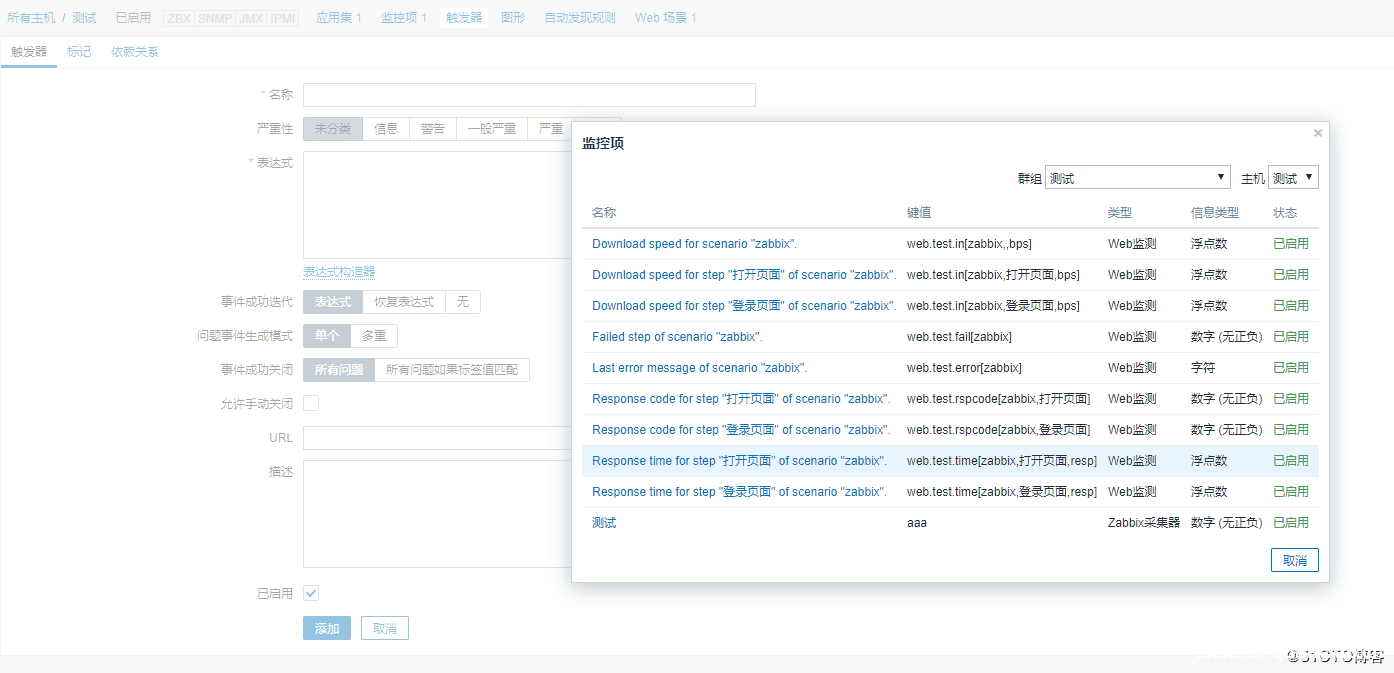The image size is (1394, 673).
Task: Click the 名称 column header
Action: [x=604, y=212]
